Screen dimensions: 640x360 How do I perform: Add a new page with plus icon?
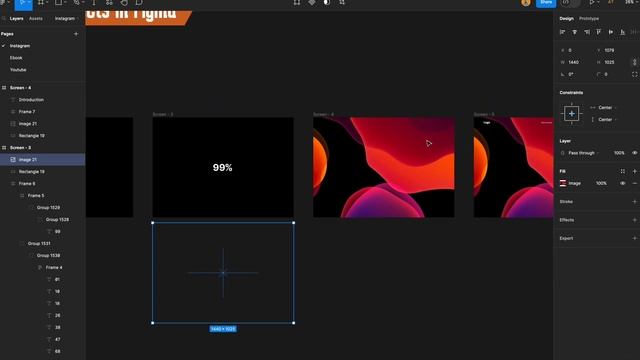(76, 34)
